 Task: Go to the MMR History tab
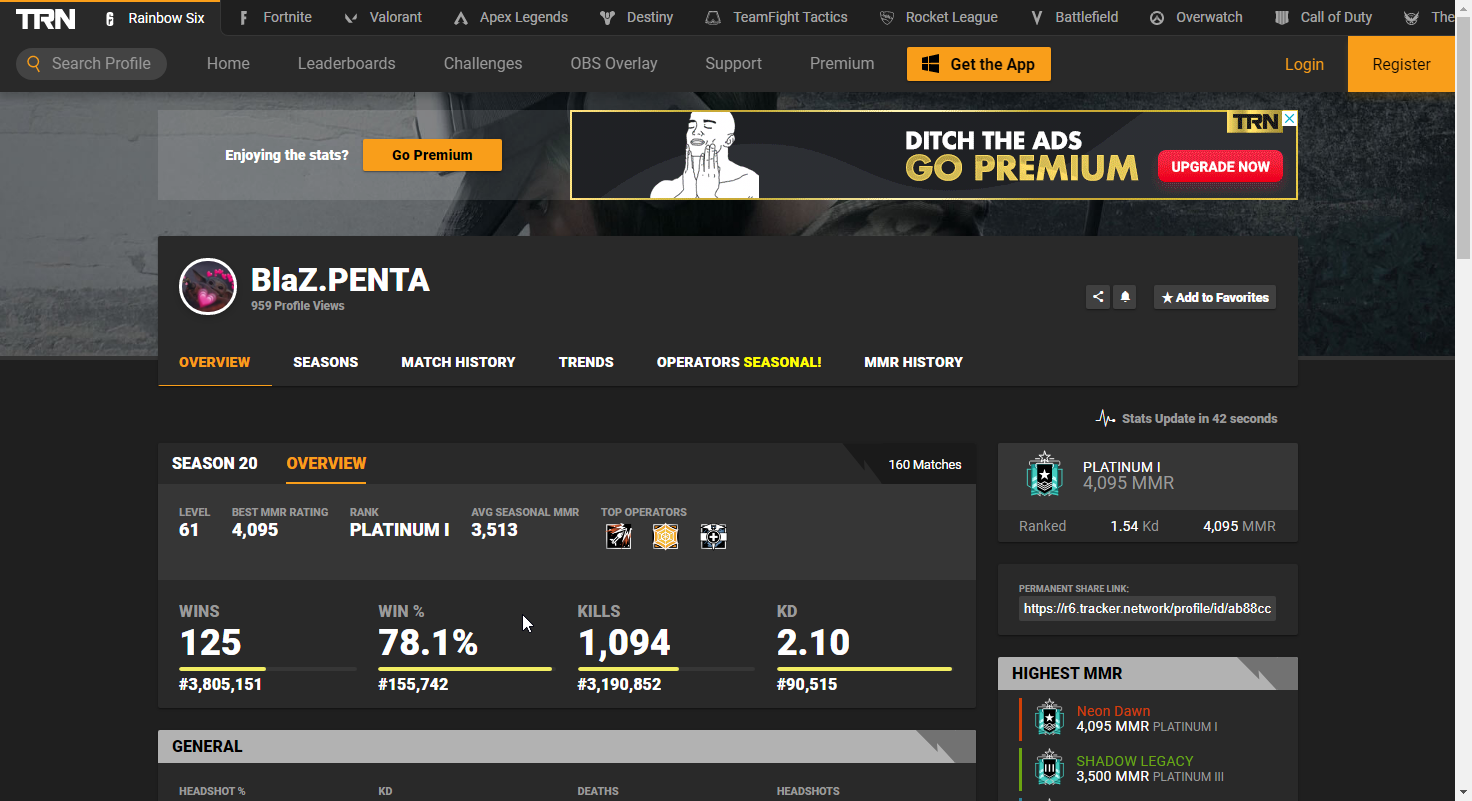[913, 362]
